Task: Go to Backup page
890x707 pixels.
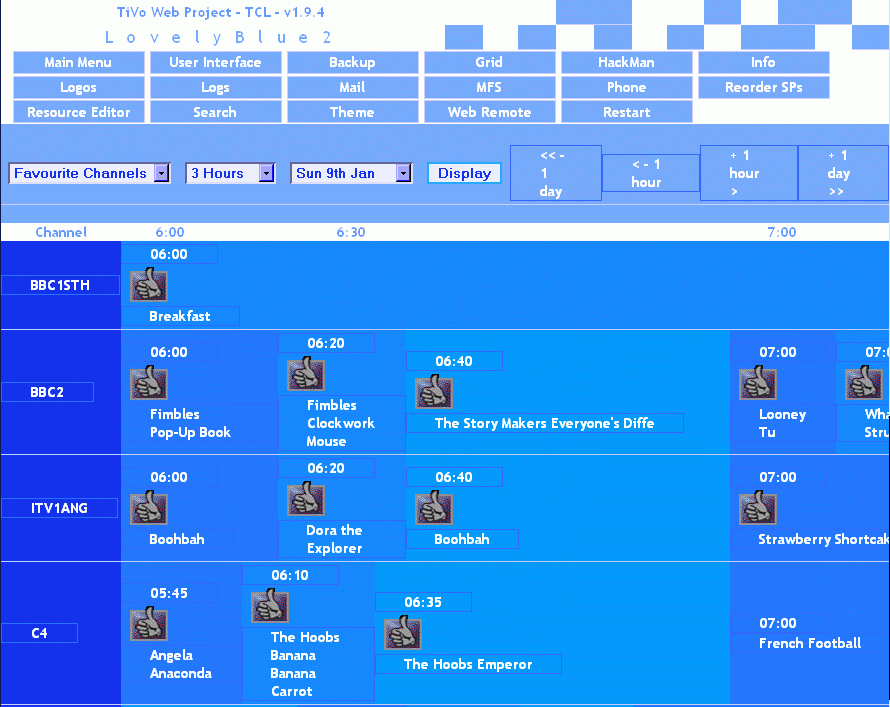Action: coord(352,62)
